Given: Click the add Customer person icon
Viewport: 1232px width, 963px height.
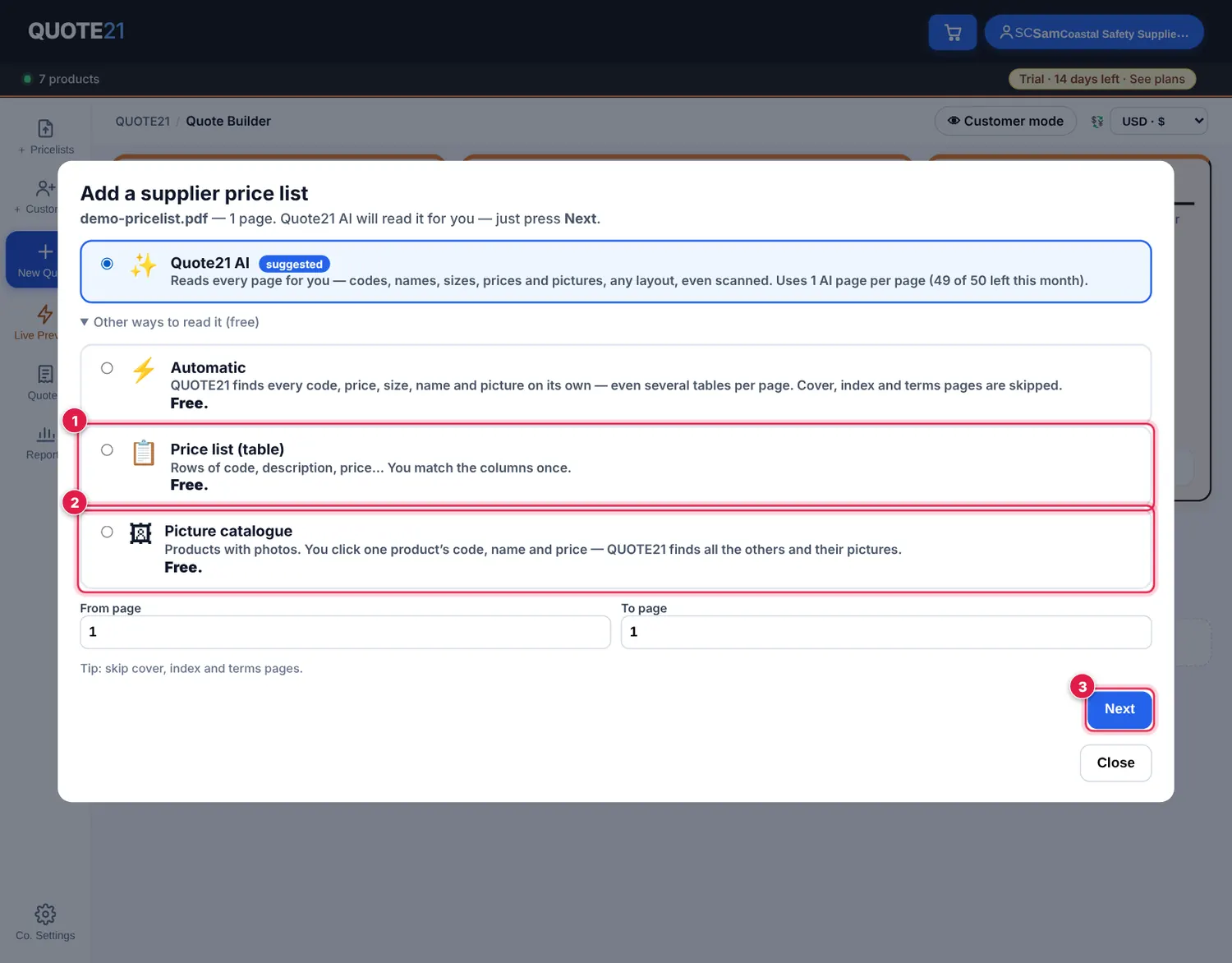Looking at the screenshot, I should (x=45, y=188).
